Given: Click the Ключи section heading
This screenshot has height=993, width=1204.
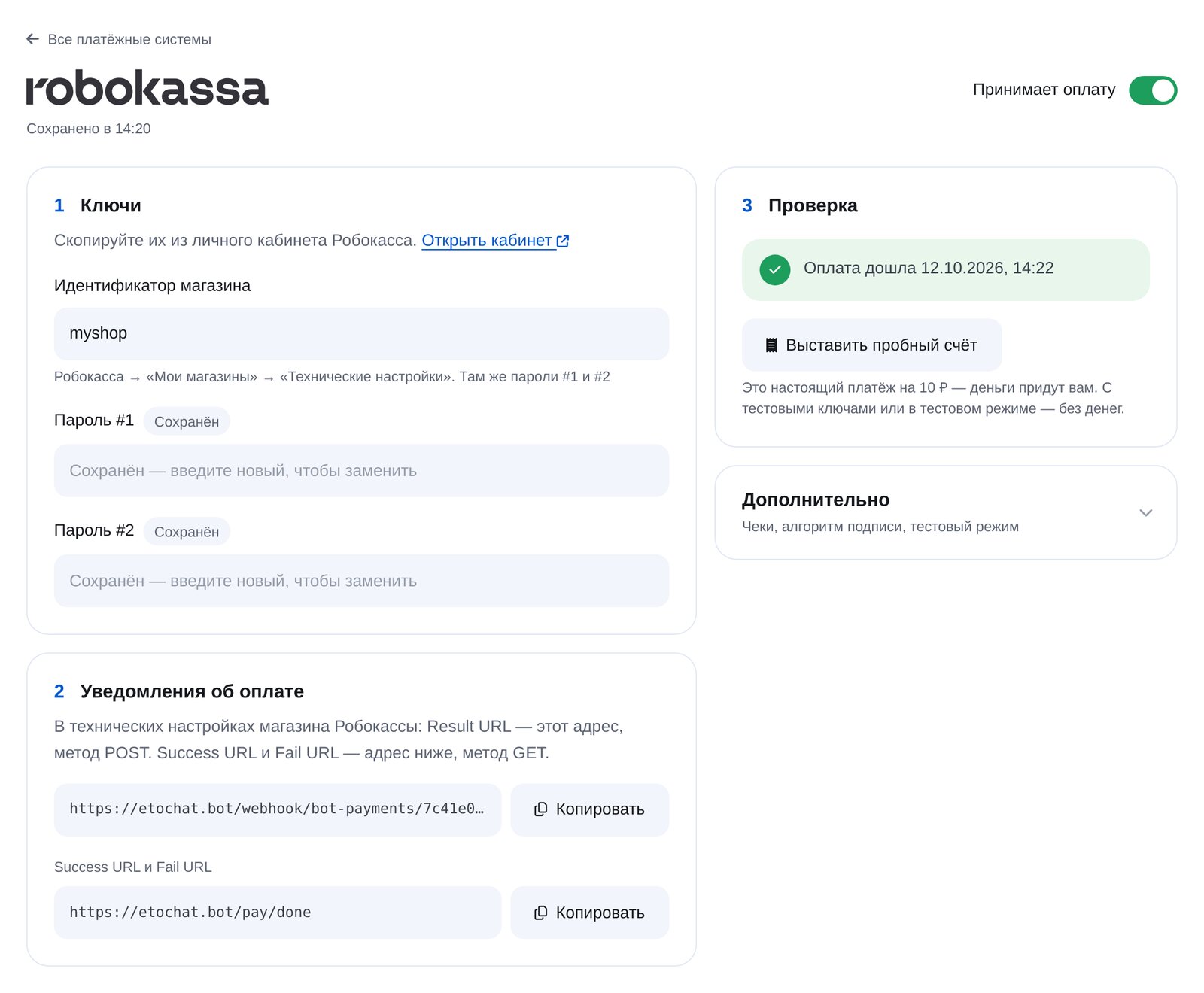Looking at the screenshot, I should tap(111, 205).
